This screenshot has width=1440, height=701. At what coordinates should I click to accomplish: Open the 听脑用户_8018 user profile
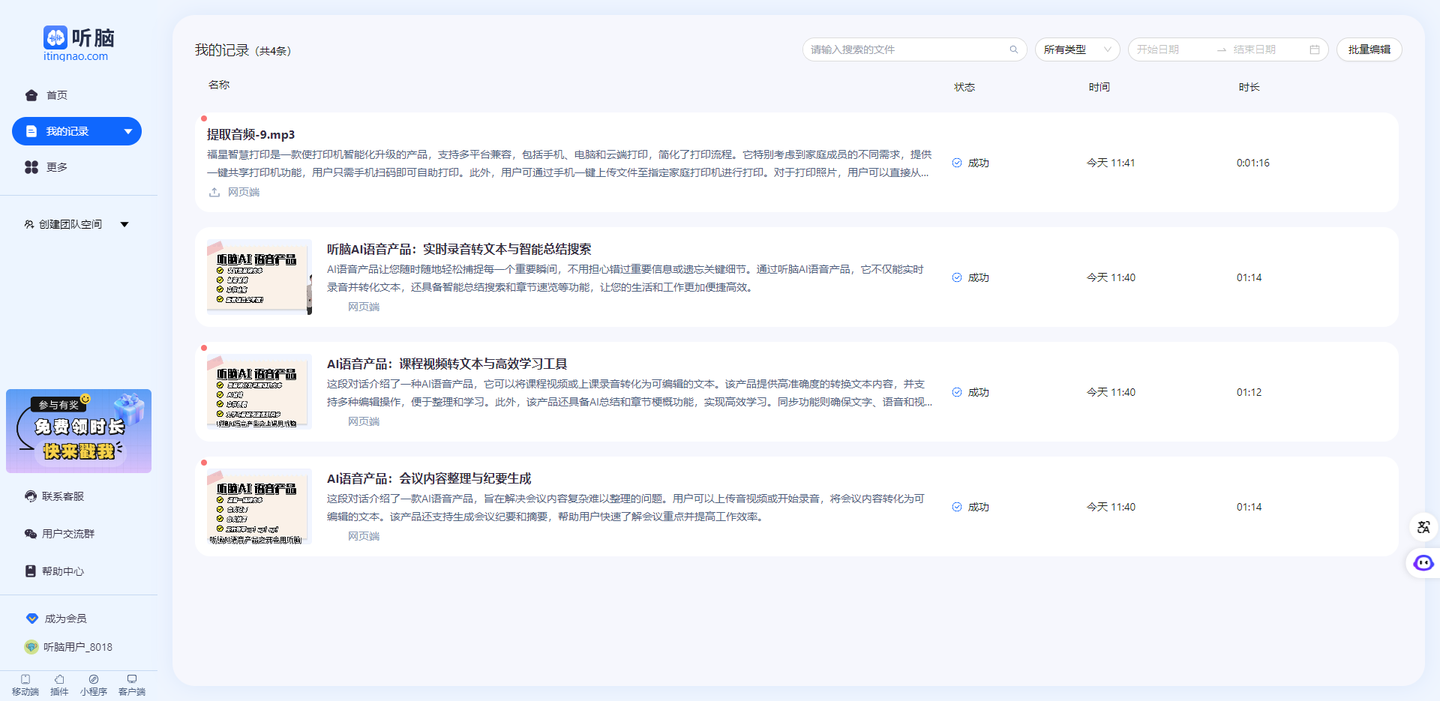tap(77, 647)
